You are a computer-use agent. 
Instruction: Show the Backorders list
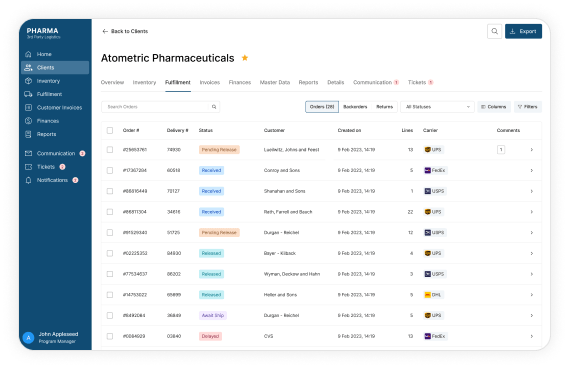[x=355, y=107]
